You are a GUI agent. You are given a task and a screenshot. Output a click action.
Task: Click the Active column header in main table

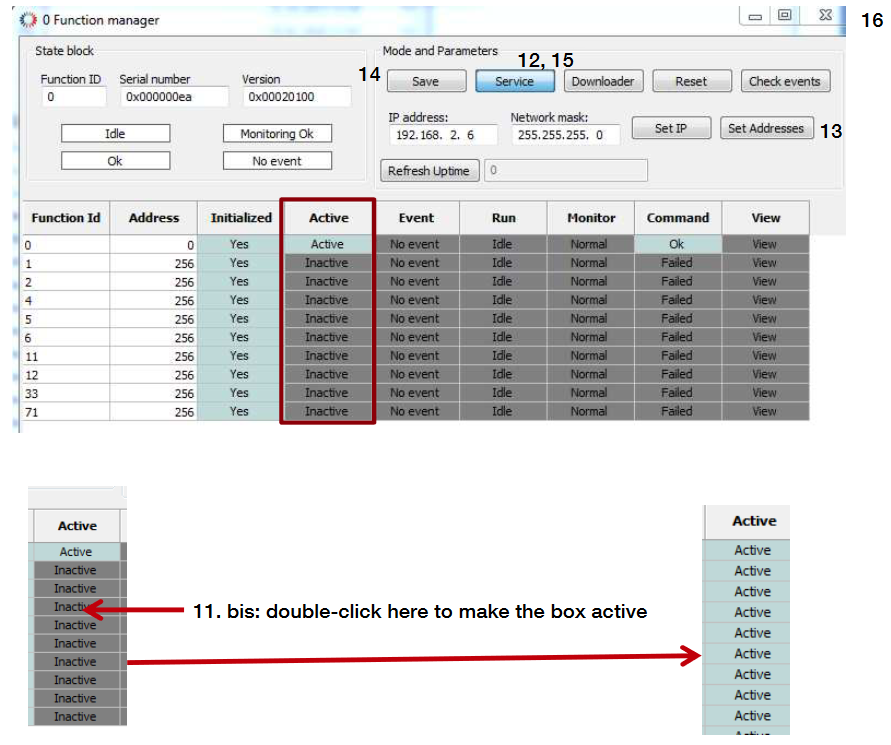(328, 218)
